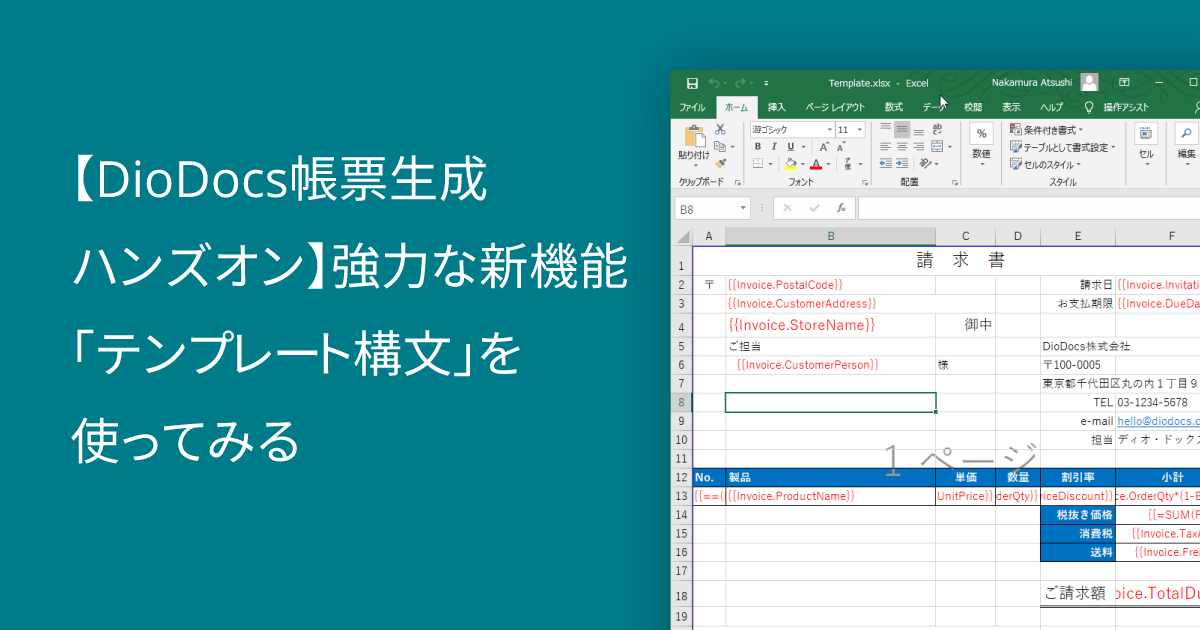Click the Redo arrow icon
Screen dimensions: 1200x630
[741, 83]
